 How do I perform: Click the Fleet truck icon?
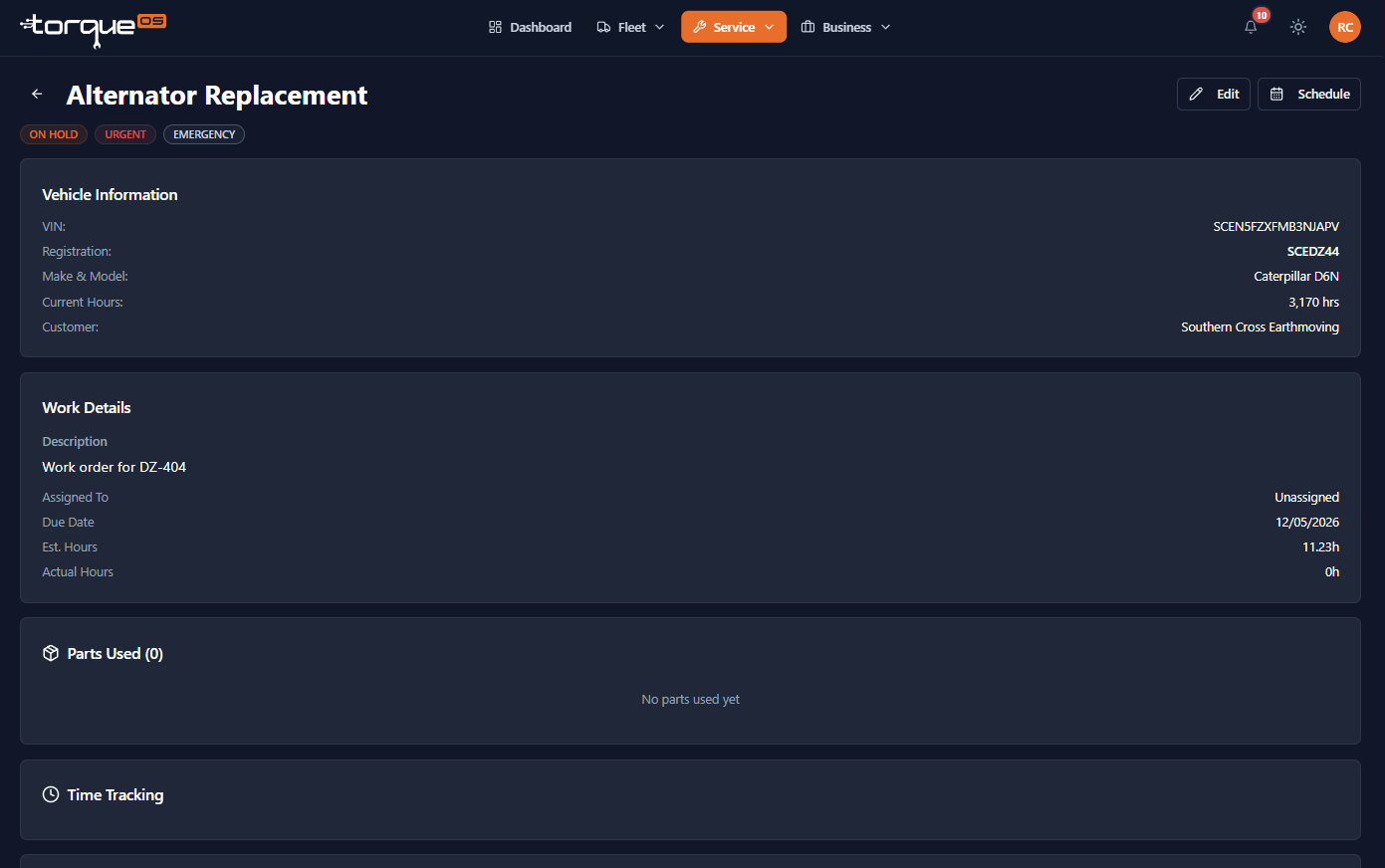[x=603, y=27]
